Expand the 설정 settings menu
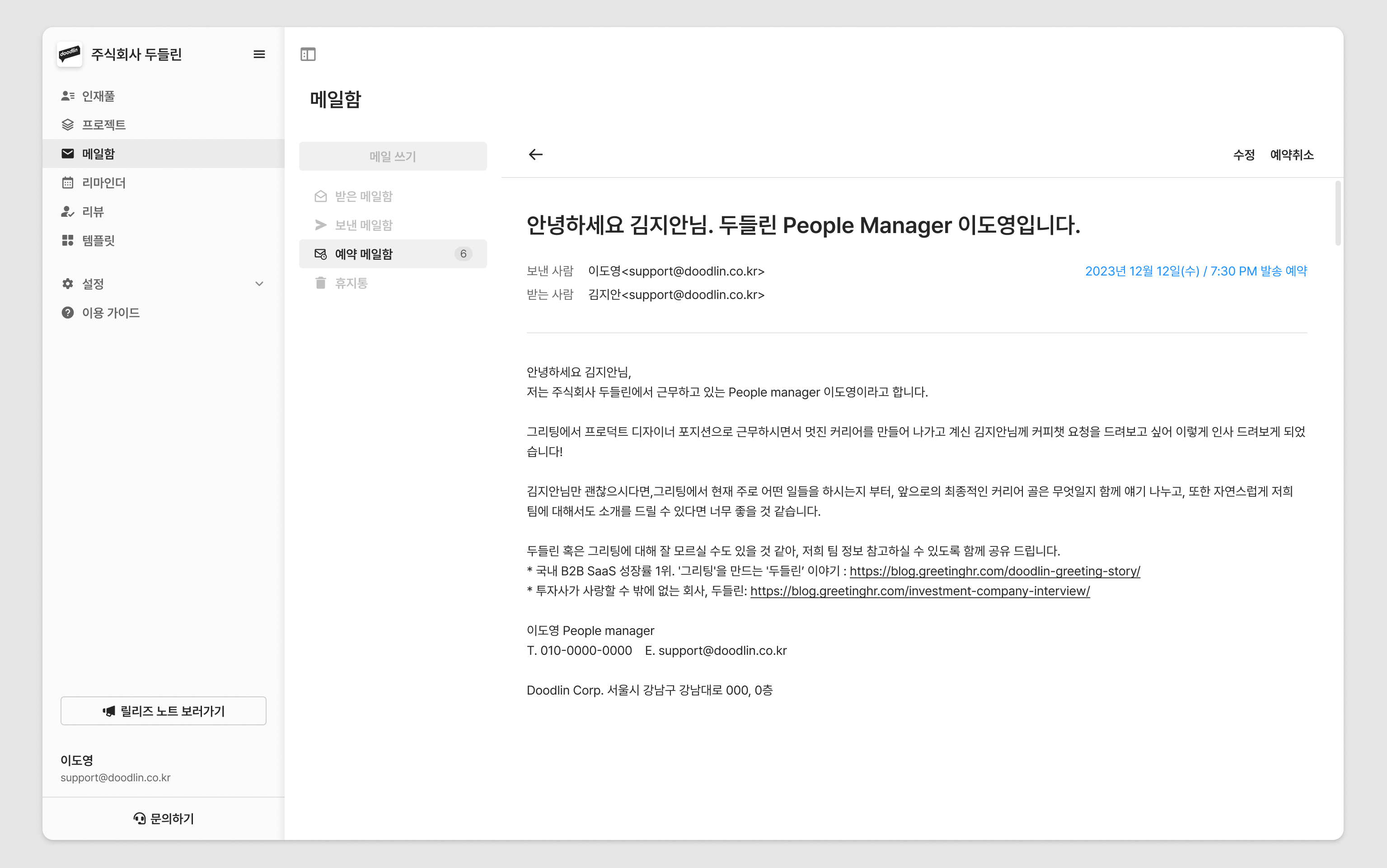 tap(93, 284)
